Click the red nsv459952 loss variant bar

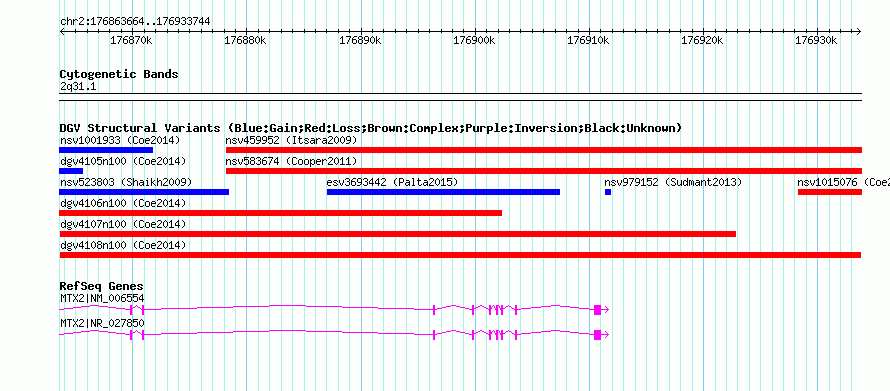pyautogui.click(x=544, y=150)
